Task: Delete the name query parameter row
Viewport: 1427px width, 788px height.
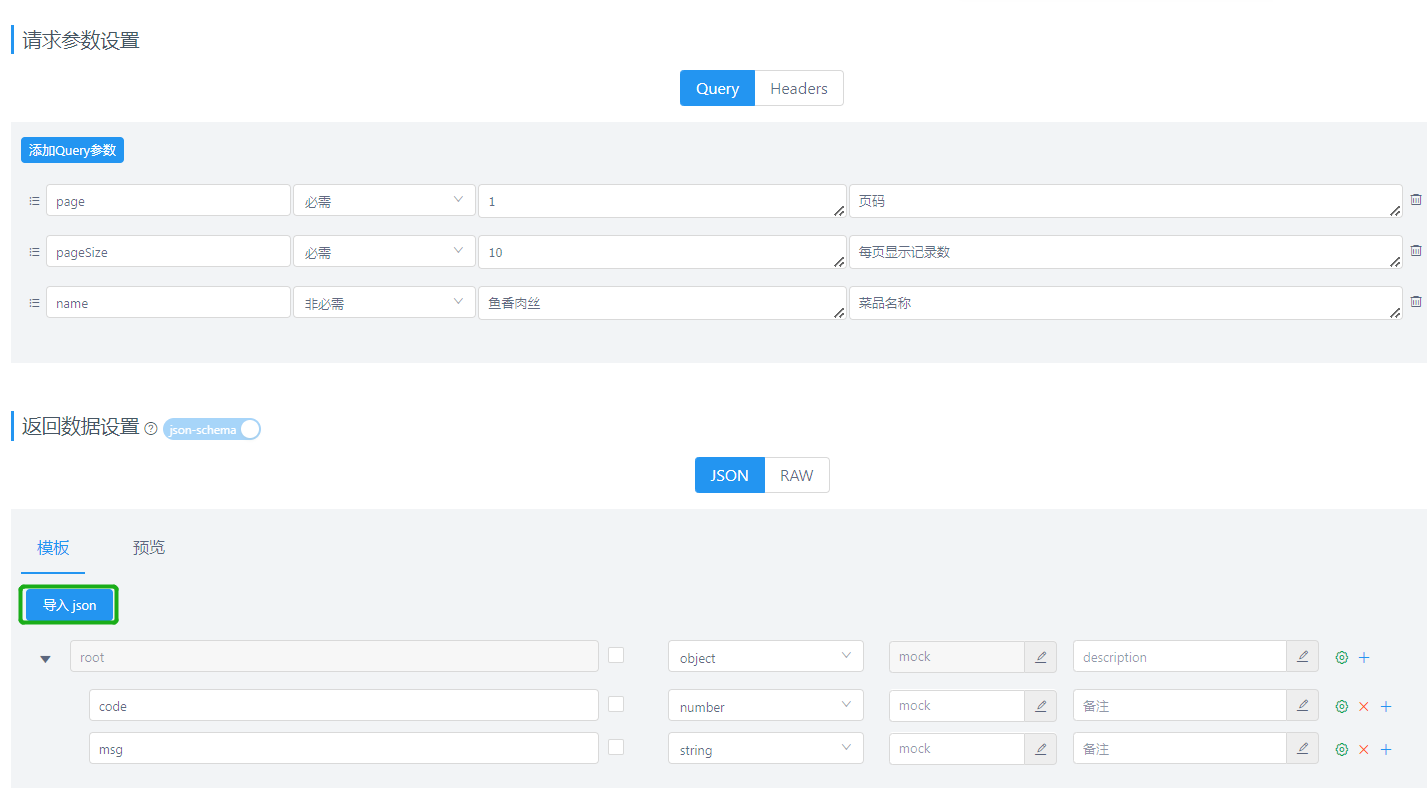Action: tap(1415, 302)
